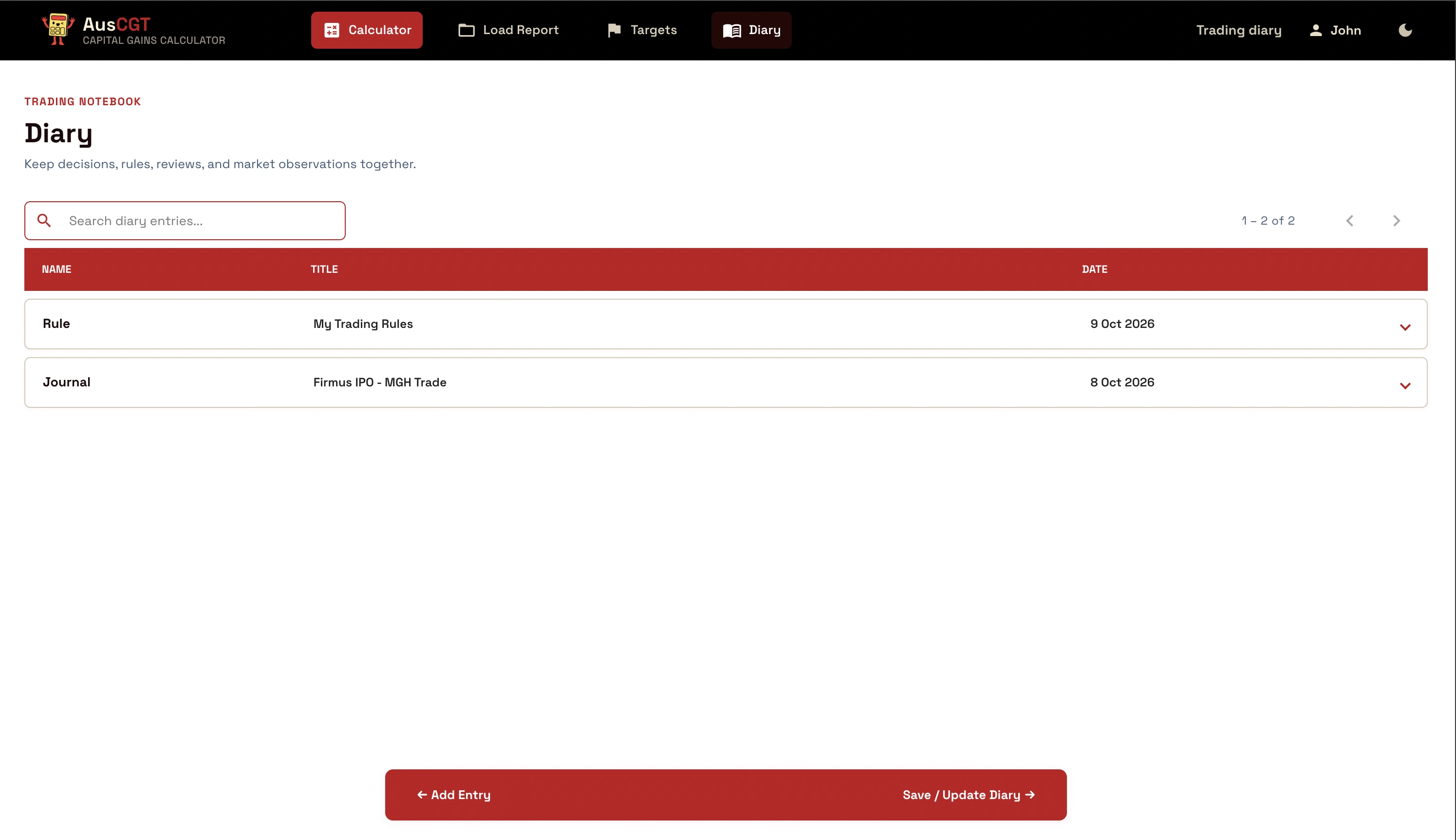Select the Journal name cell
Image resolution: width=1456 pixels, height=840 pixels.
(66, 382)
